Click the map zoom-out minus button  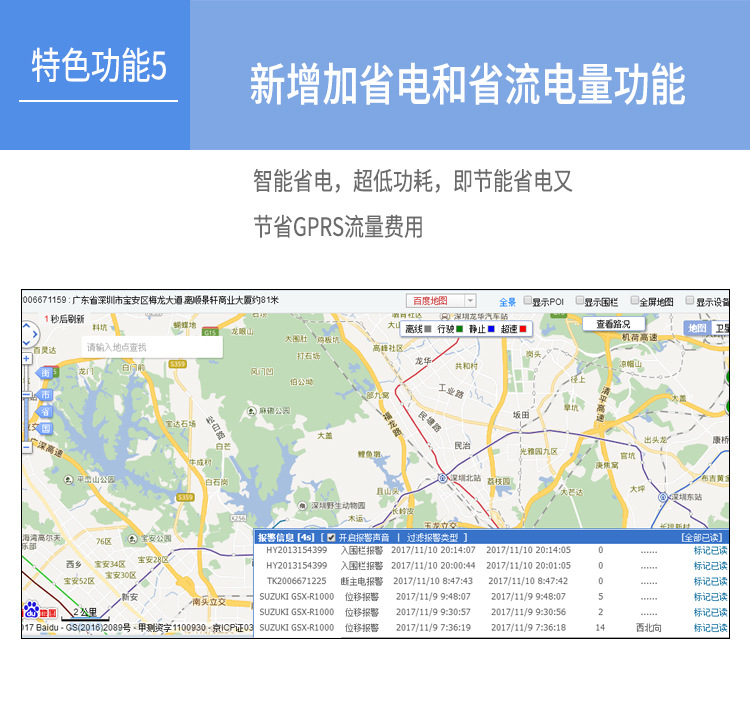tap(28, 449)
